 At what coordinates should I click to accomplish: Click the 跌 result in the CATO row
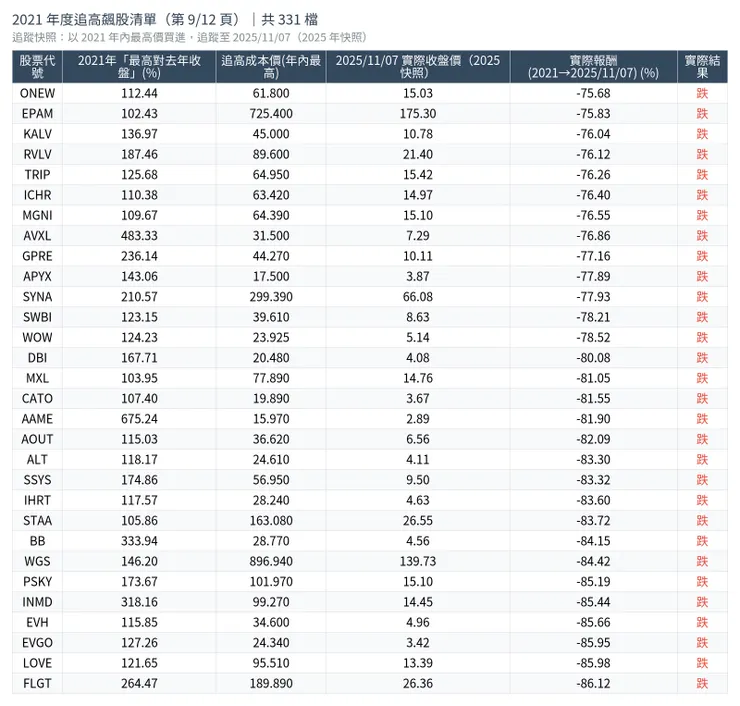tap(702, 398)
